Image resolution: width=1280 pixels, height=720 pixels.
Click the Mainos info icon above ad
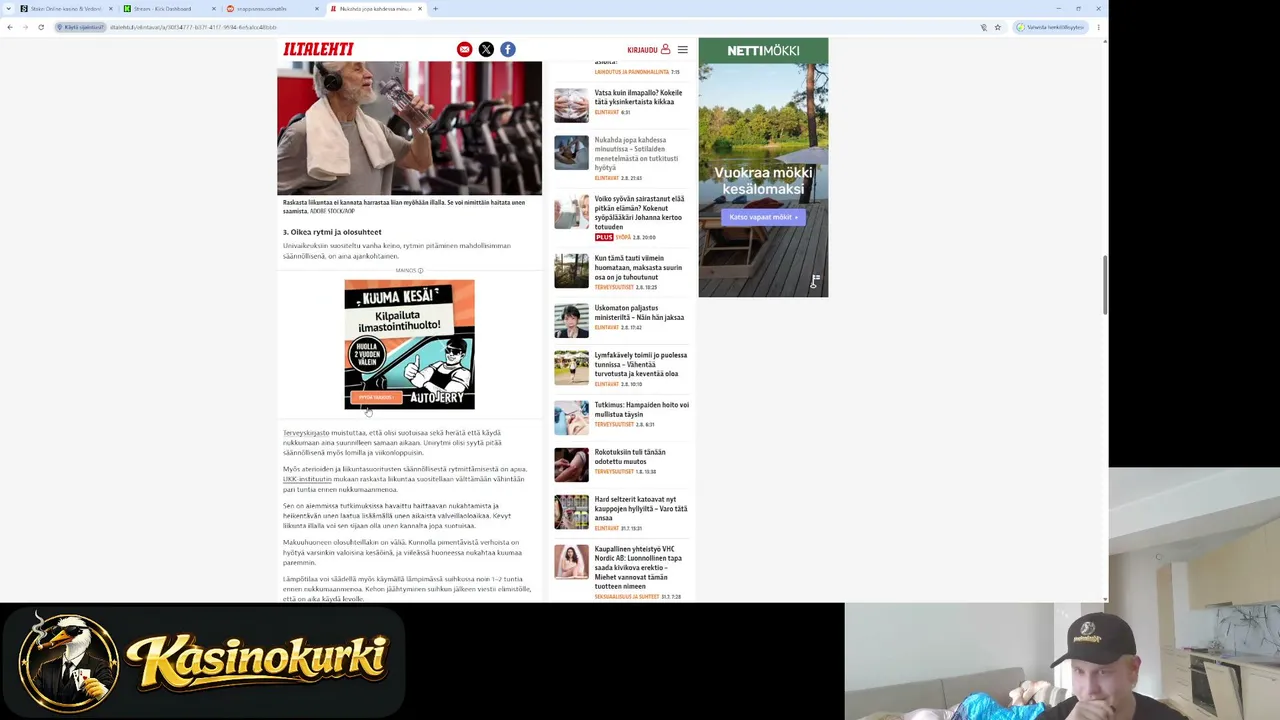pos(420,271)
